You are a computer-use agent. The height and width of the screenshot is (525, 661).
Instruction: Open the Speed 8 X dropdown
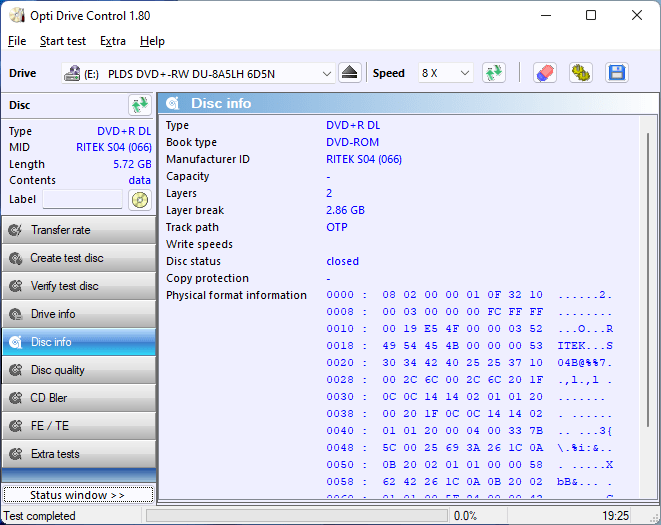[445, 73]
